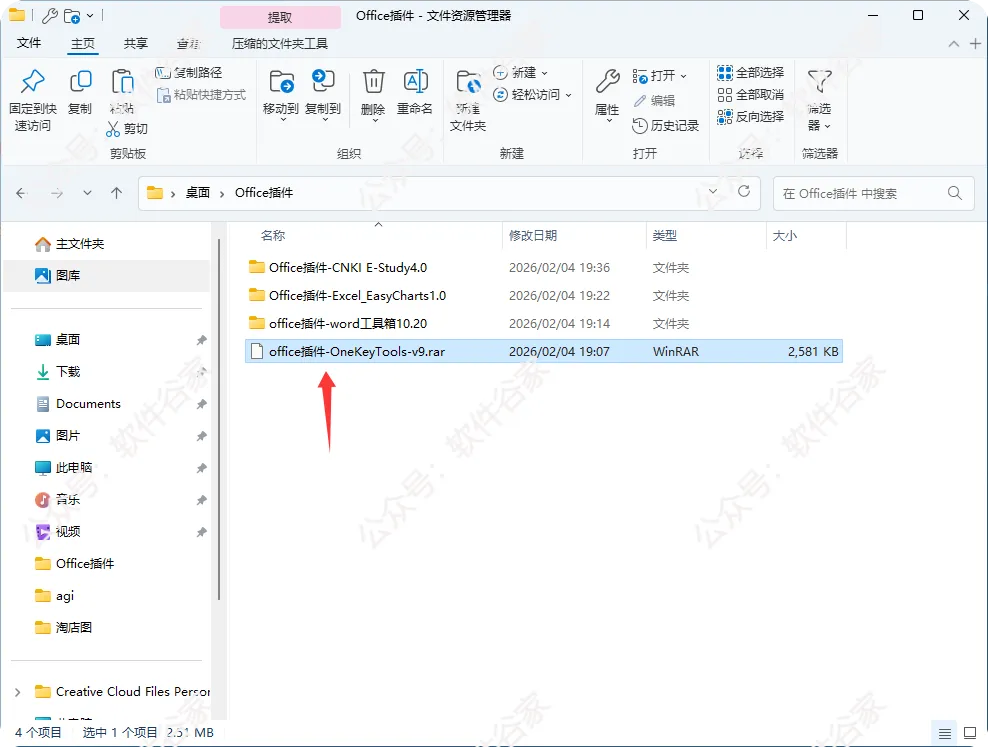Go back with the left arrow

(x=21, y=193)
